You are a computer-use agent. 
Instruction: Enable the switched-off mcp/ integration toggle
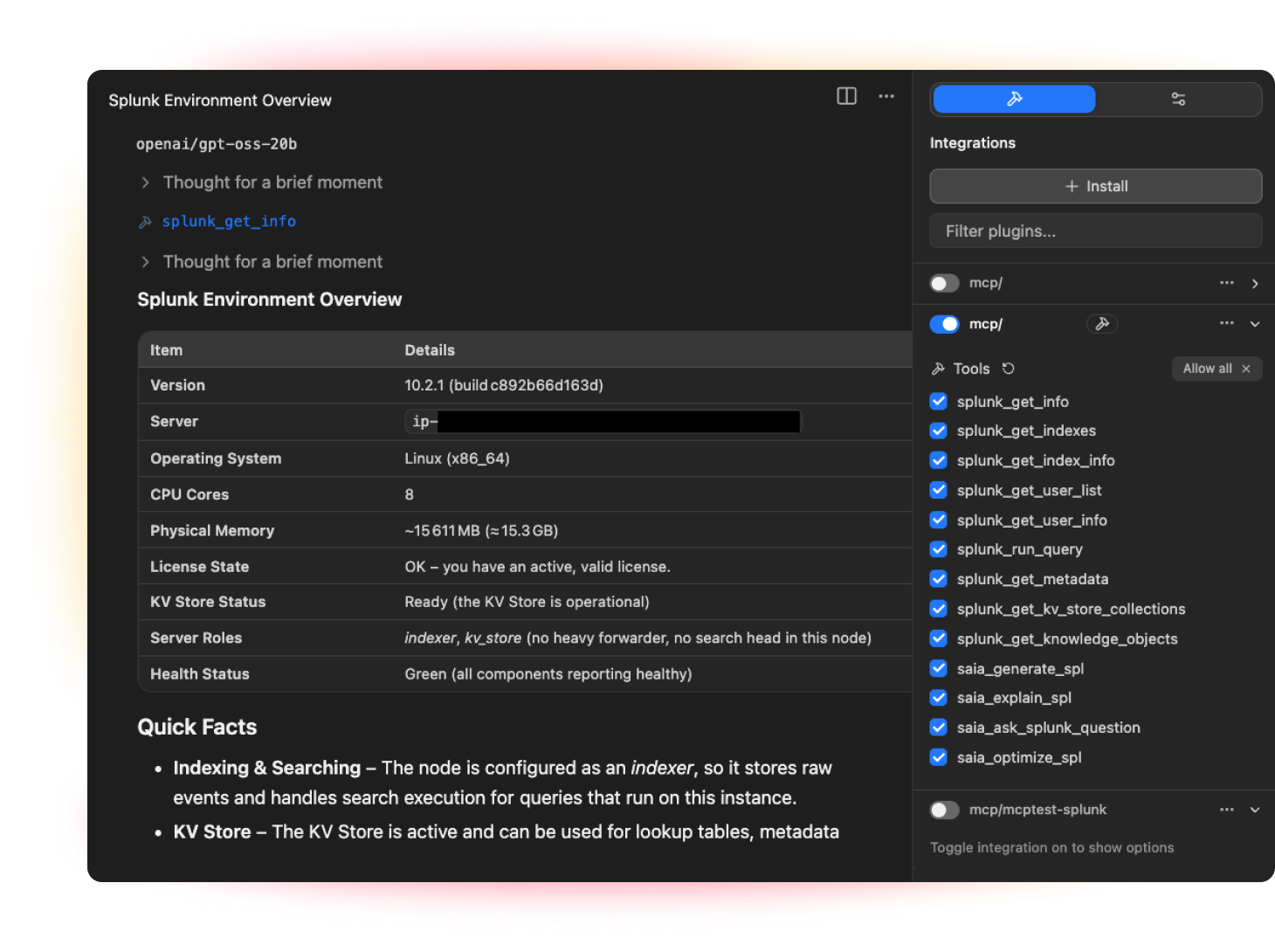click(x=944, y=283)
